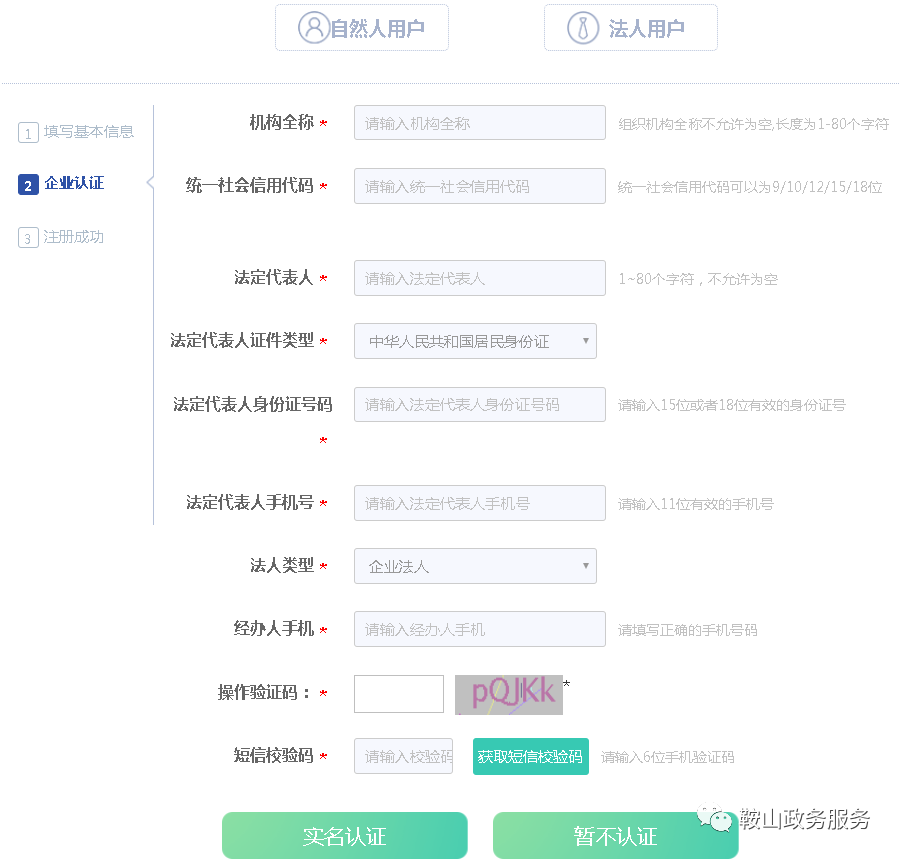
Task: Click the badge icon on 法人用户 tab
Action: click(582, 27)
